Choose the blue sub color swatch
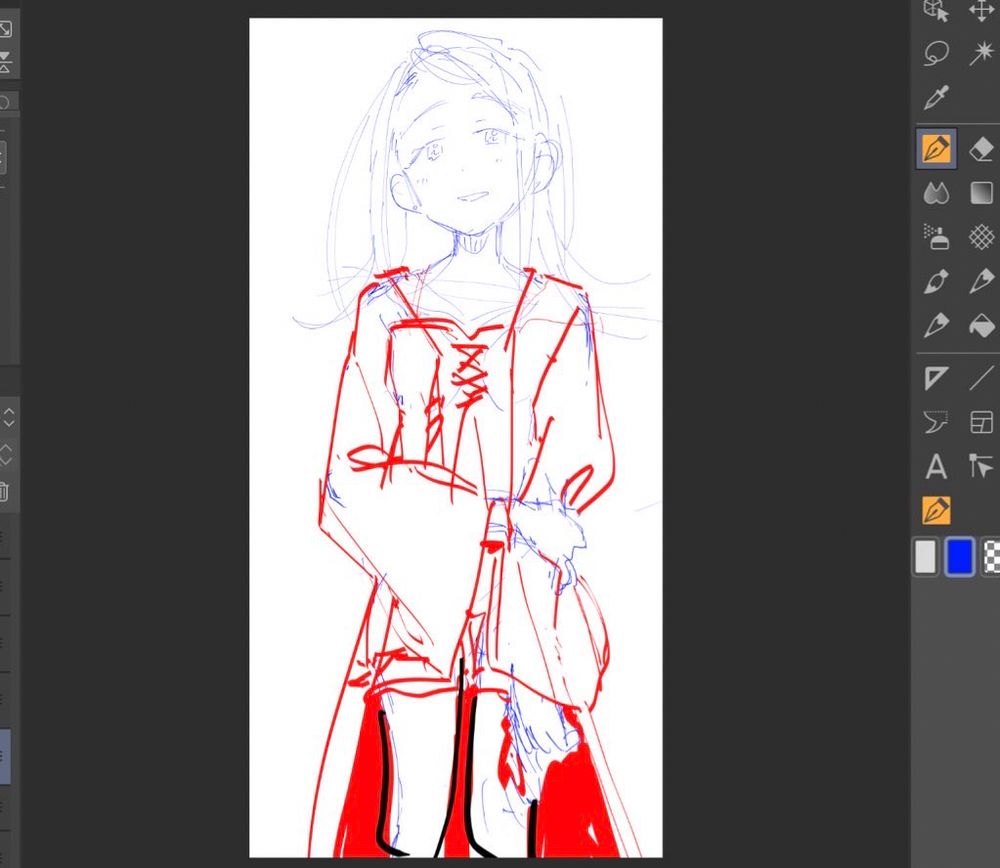 pos(960,557)
